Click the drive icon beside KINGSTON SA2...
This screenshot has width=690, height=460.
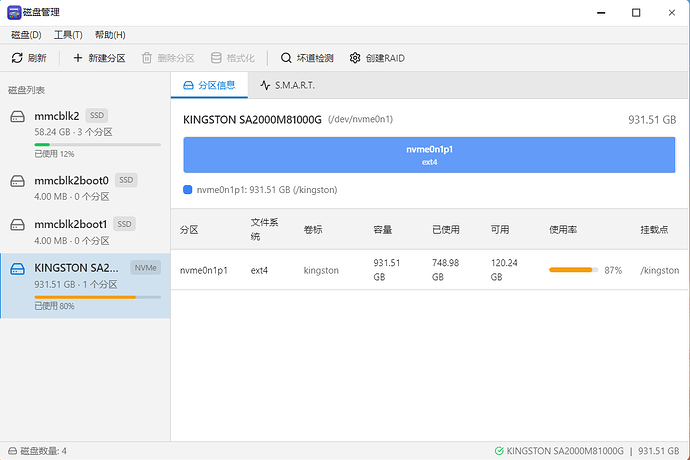(x=18, y=269)
